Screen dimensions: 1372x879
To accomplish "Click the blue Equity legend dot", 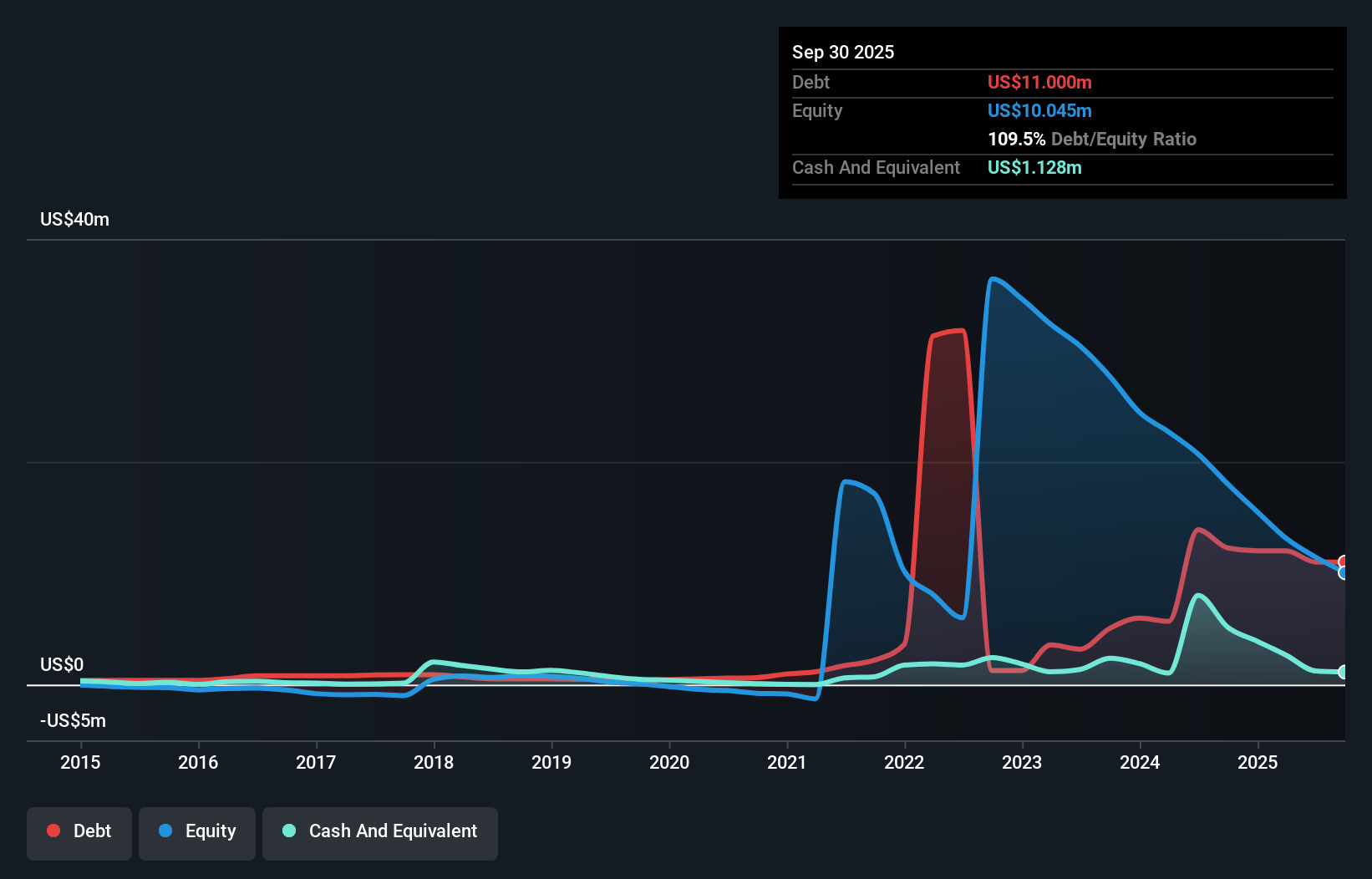I will (x=165, y=831).
